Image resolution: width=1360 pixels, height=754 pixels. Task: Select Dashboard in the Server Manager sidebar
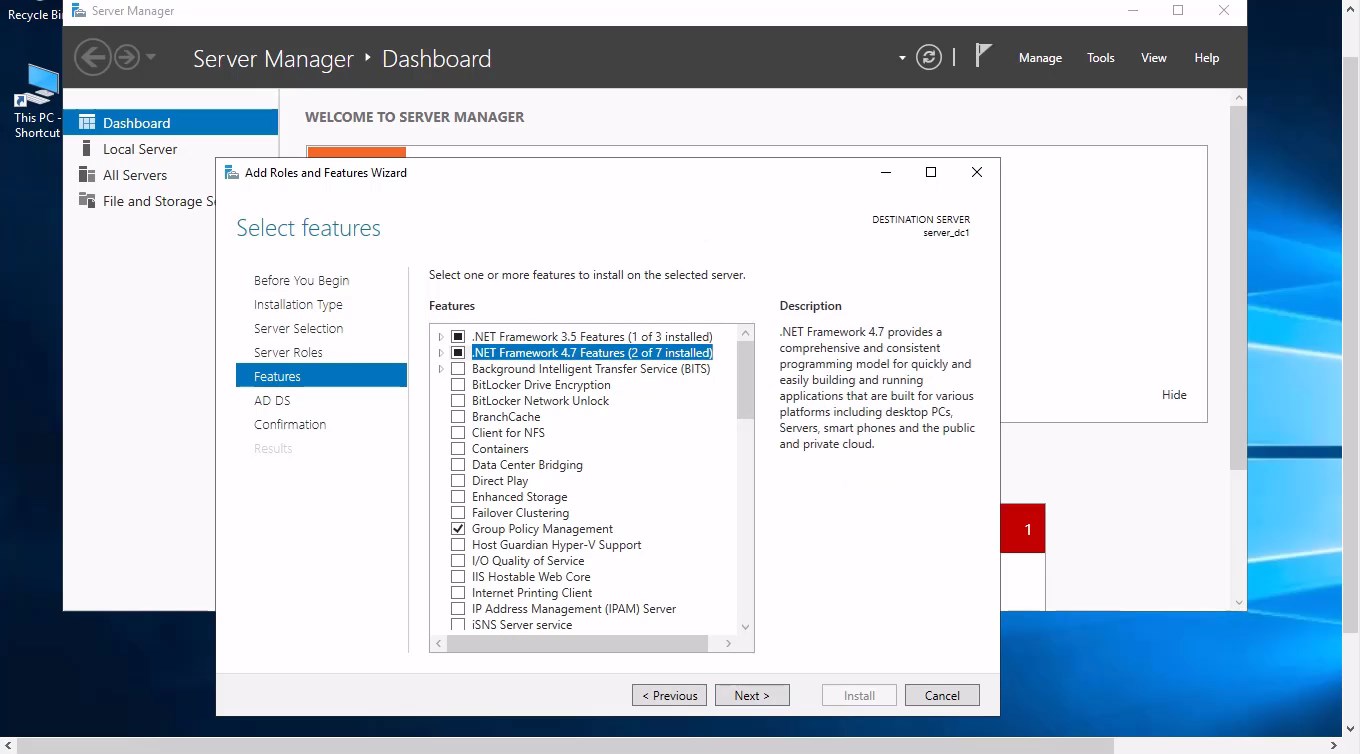pos(171,123)
